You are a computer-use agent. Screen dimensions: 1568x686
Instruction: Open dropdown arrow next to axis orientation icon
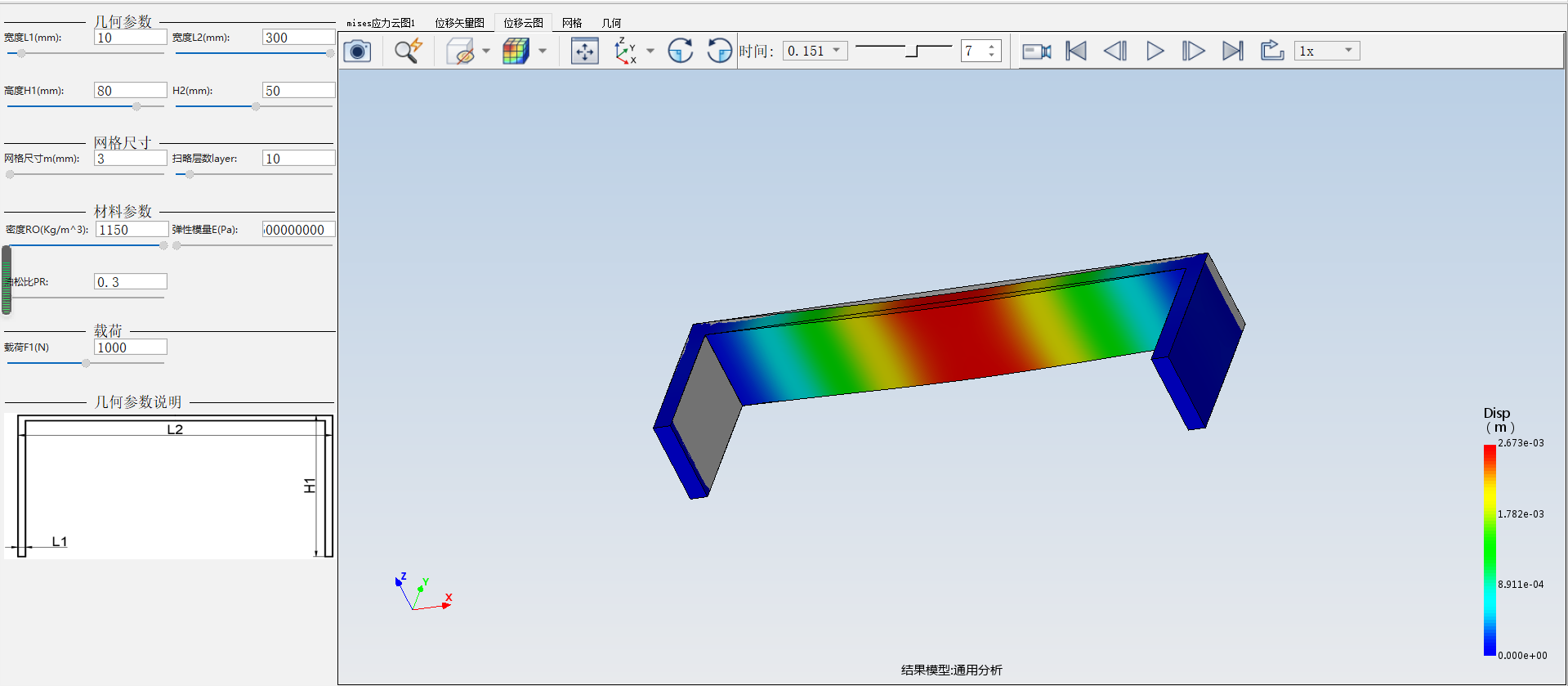650,51
